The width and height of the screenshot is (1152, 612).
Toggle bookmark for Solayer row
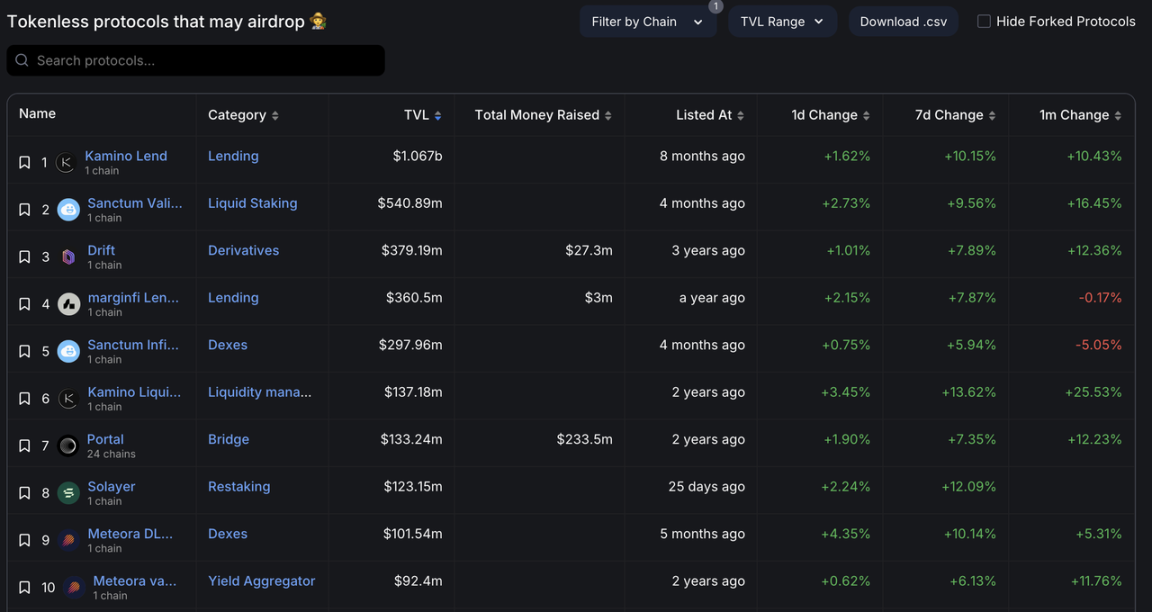[x=25, y=493]
